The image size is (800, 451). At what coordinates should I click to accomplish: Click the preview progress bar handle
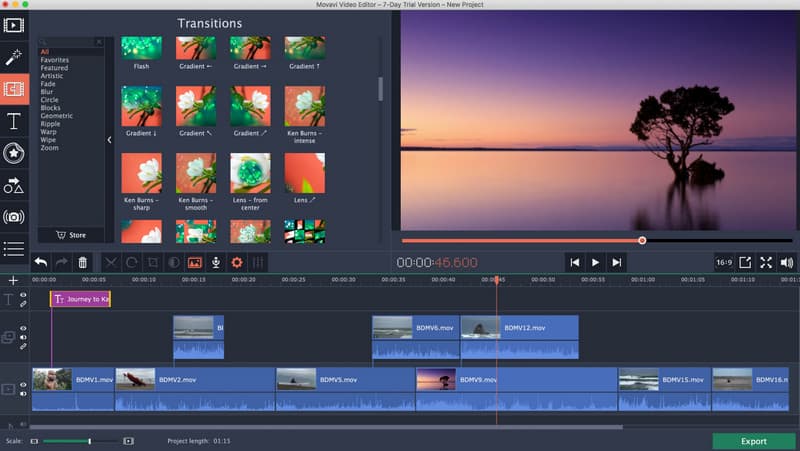coord(642,240)
